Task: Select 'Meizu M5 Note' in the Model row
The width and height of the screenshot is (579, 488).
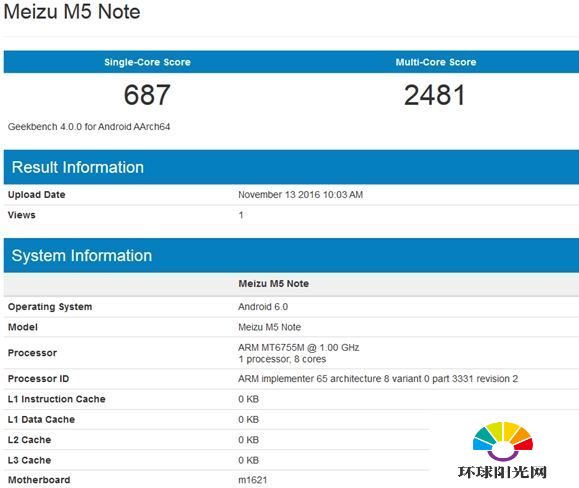Action: [270, 327]
